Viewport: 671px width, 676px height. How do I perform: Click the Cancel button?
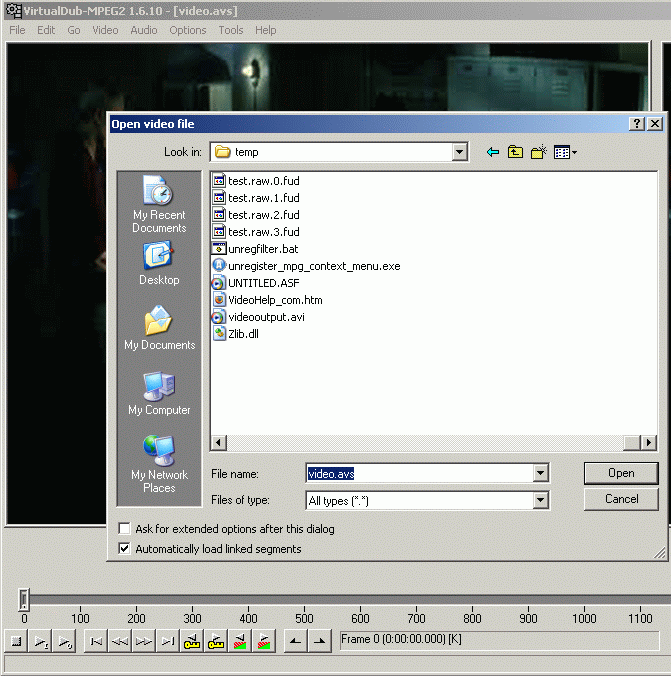click(x=621, y=499)
